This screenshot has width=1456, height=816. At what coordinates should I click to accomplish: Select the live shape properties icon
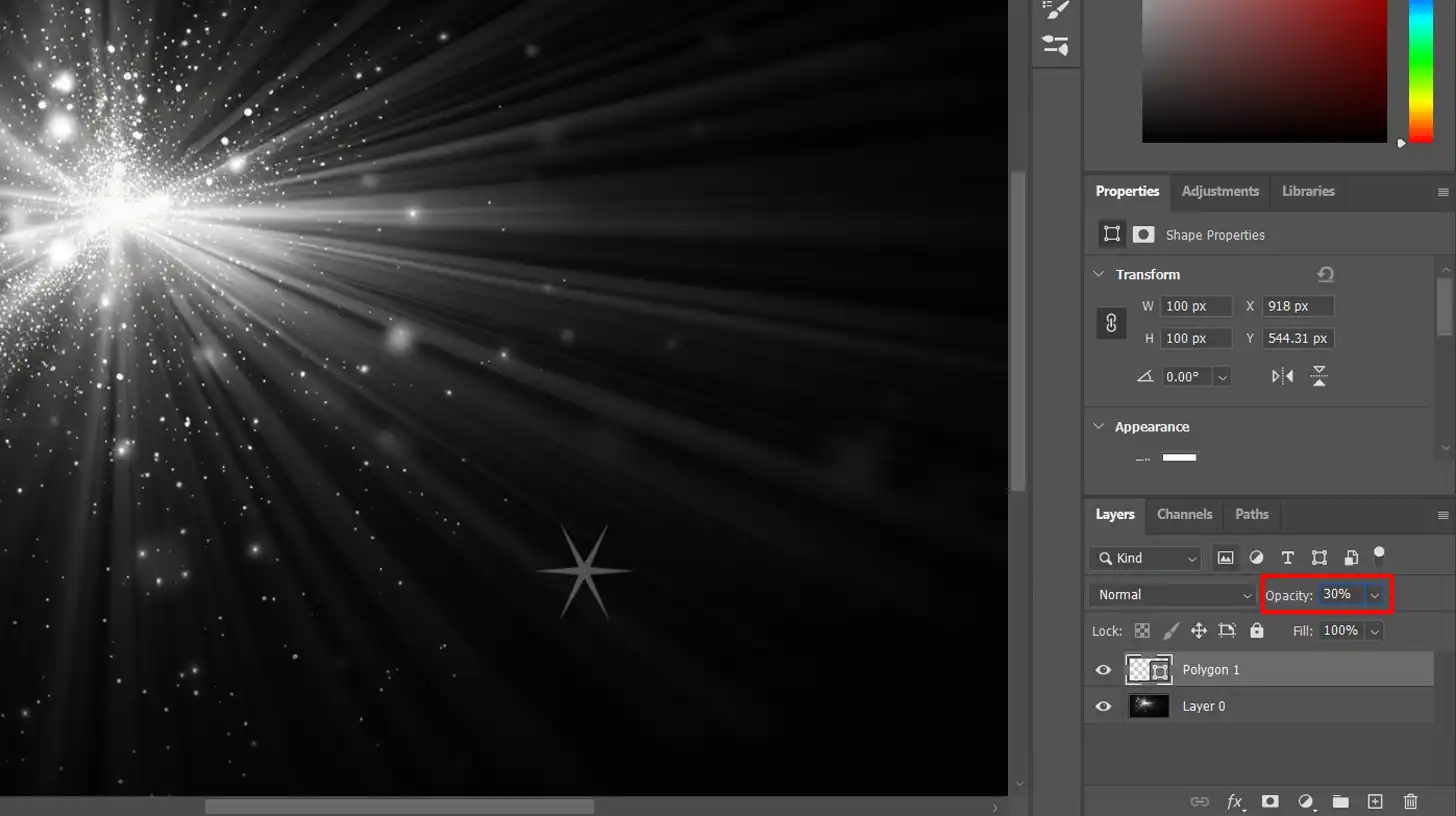click(1111, 234)
